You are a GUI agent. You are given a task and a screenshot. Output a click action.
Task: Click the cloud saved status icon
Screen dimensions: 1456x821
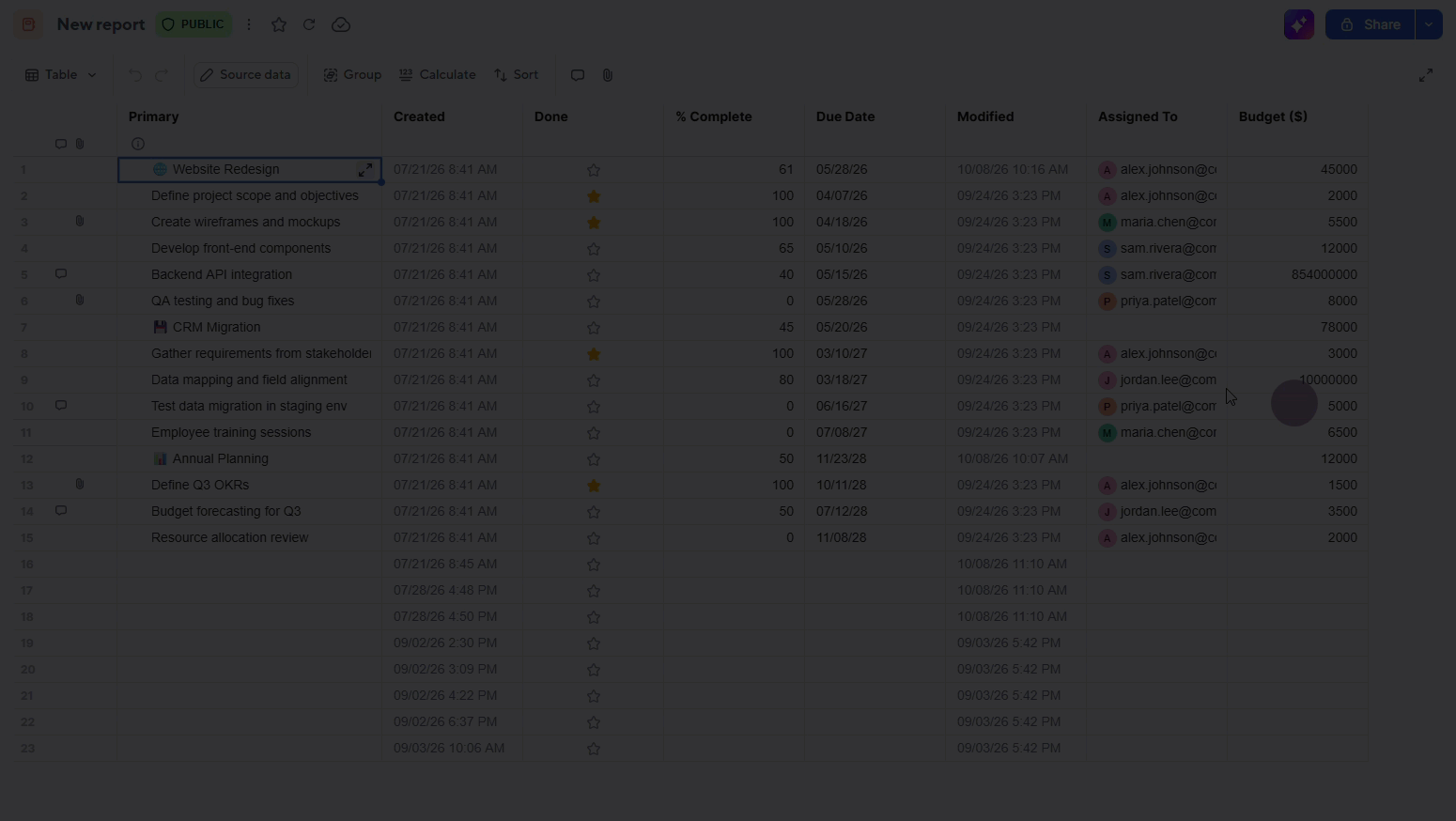coord(341,24)
